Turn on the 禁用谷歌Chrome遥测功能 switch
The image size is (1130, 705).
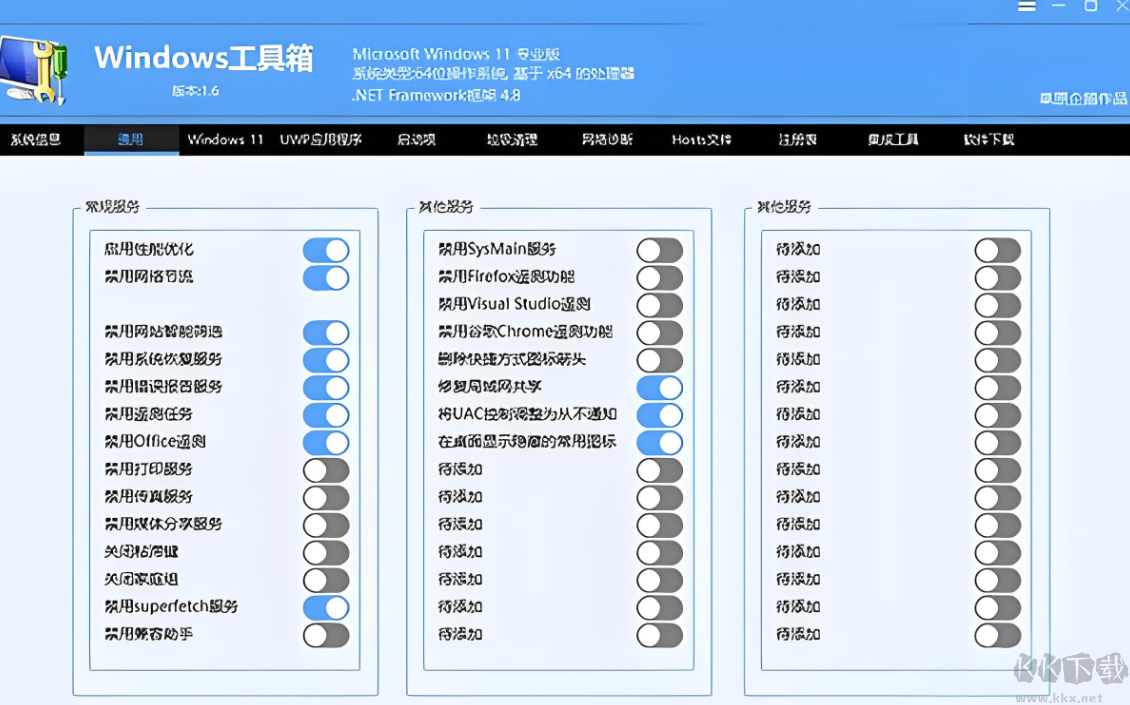pyautogui.click(x=659, y=332)
